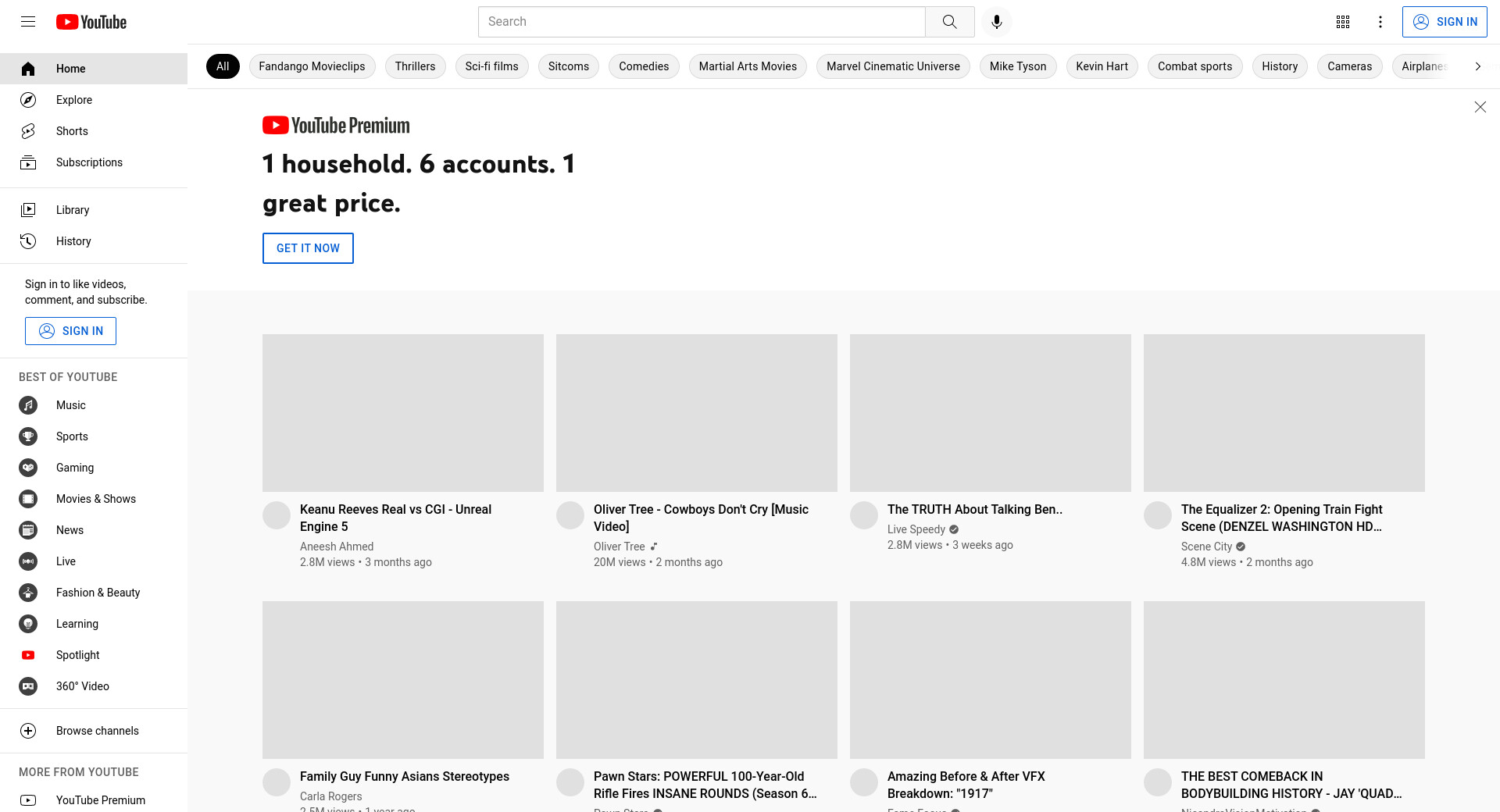This screenshot has width=1500, height=812.
Task: Click the Oliver Tree channel avatar
Action: pos(570,515)
